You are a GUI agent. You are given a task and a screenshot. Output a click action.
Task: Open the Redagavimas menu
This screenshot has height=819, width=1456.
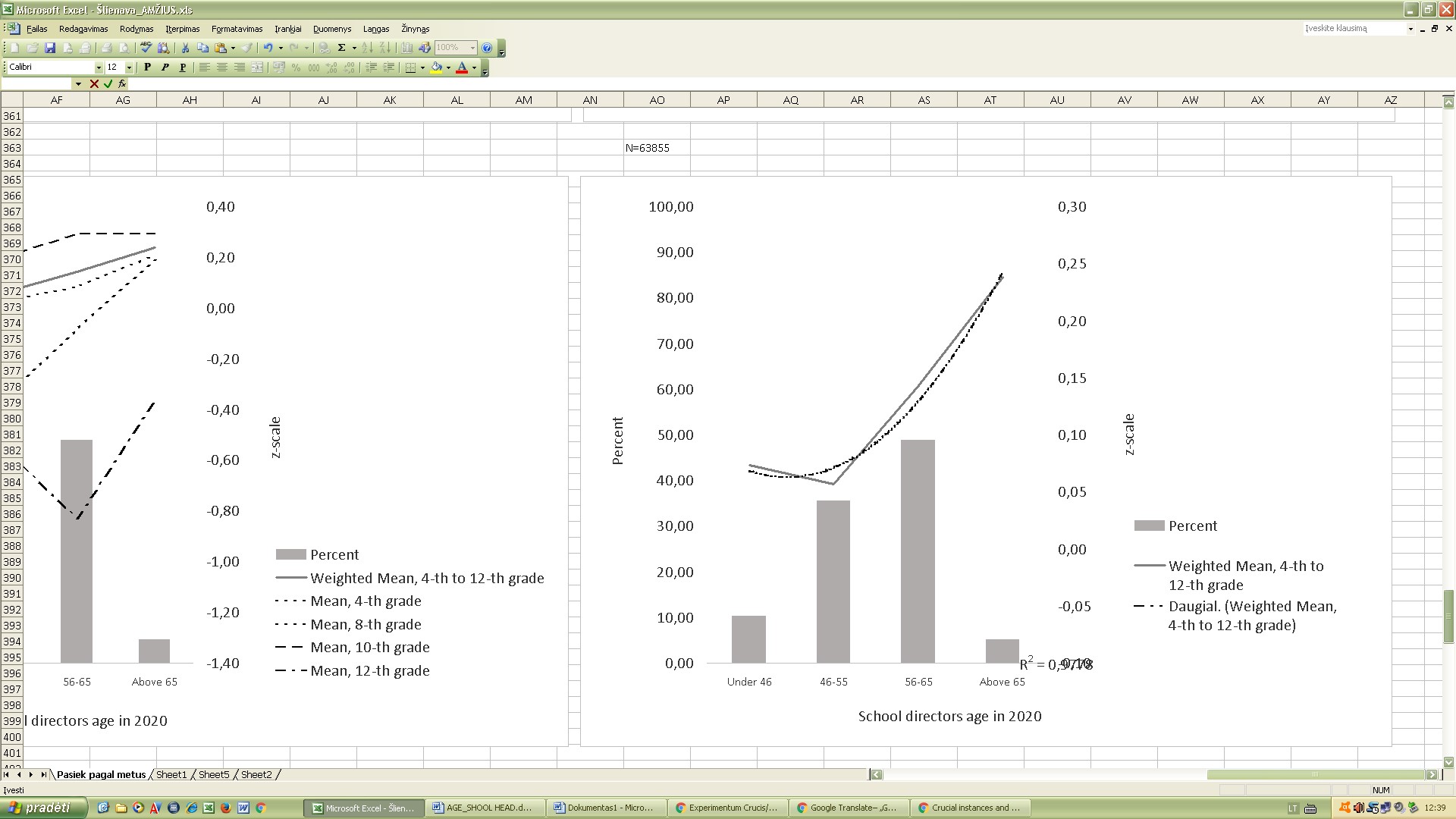83,29
